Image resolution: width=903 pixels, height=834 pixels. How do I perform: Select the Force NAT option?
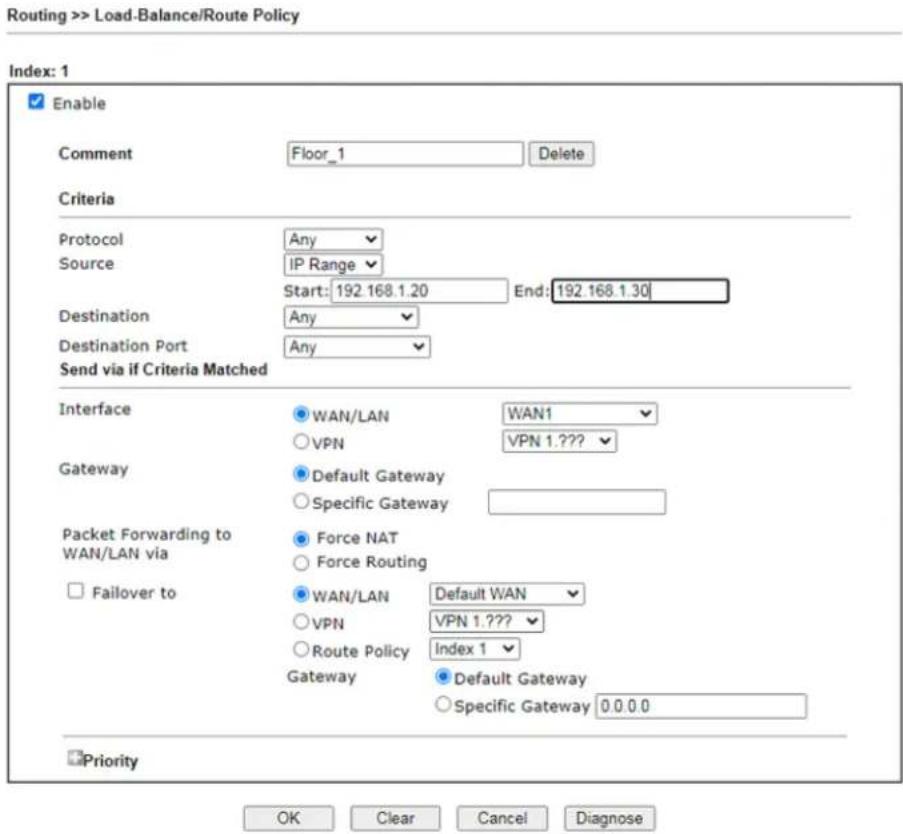[x=301, y=539]
